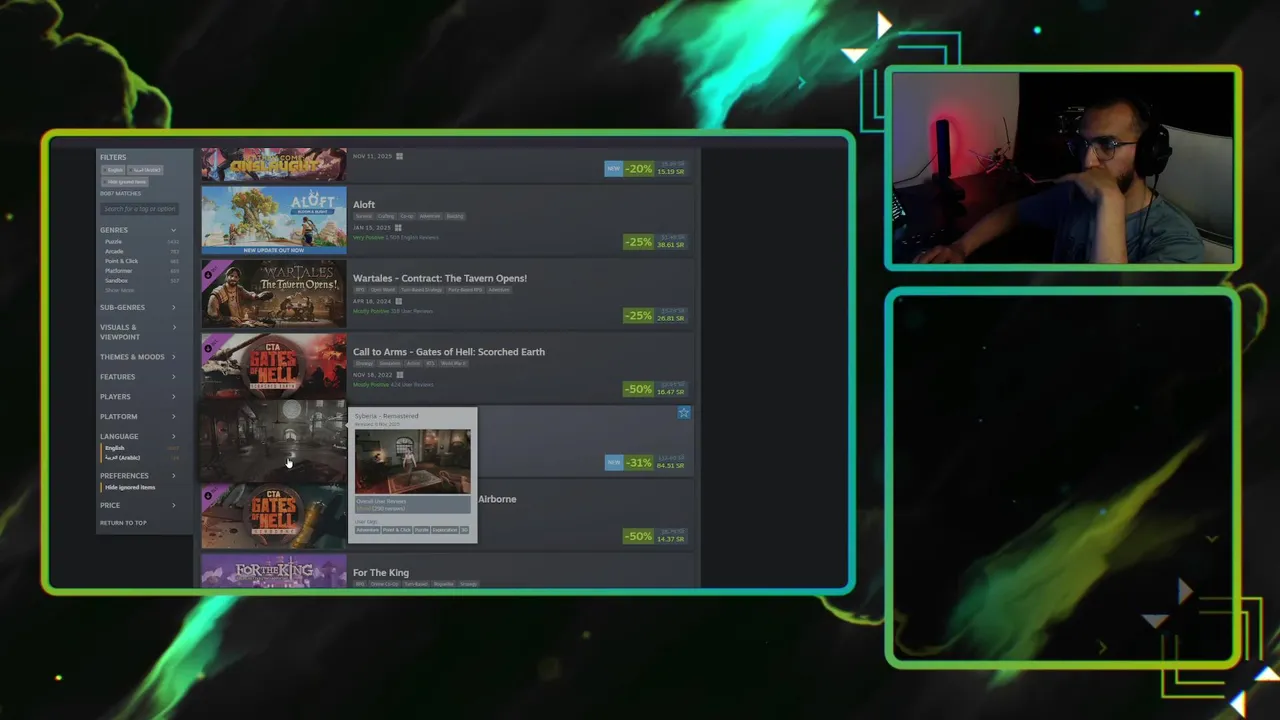Click the wishlist star icon on hovered game row
Screen dimensions: 1280x720
[x=684, y=412]
